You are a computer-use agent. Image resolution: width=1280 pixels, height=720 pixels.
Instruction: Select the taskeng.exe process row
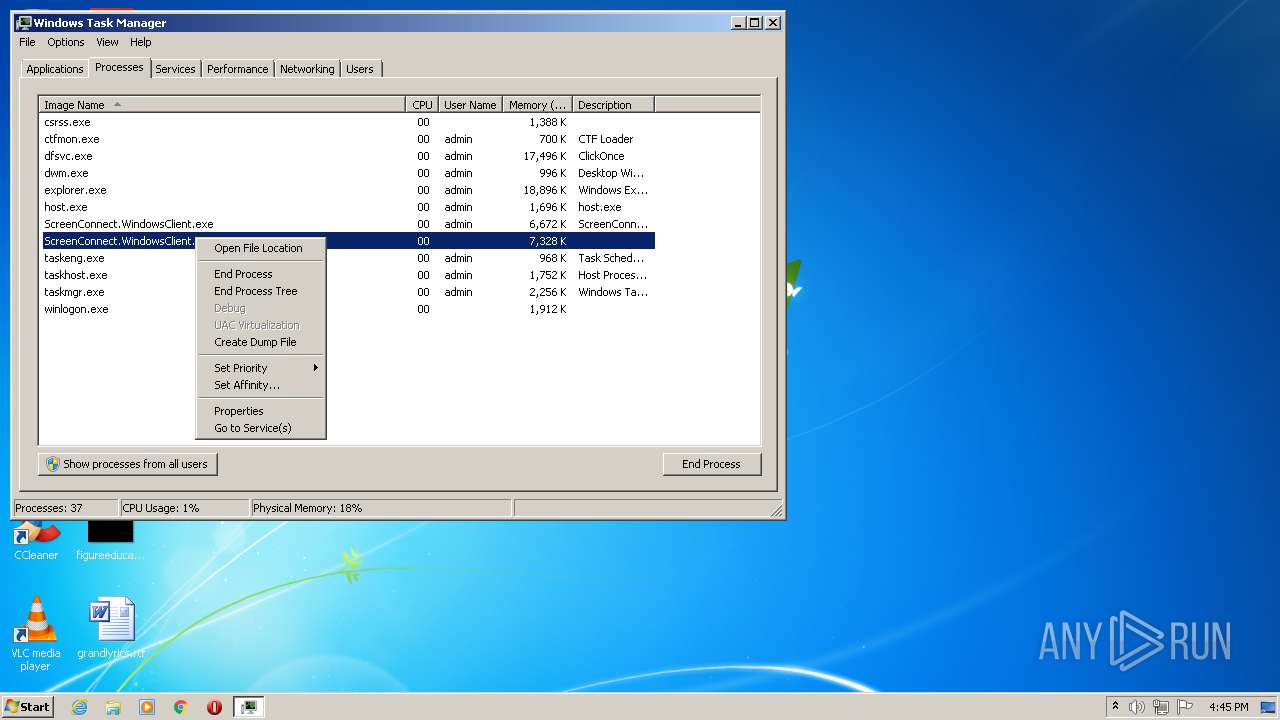pos(347,258)
